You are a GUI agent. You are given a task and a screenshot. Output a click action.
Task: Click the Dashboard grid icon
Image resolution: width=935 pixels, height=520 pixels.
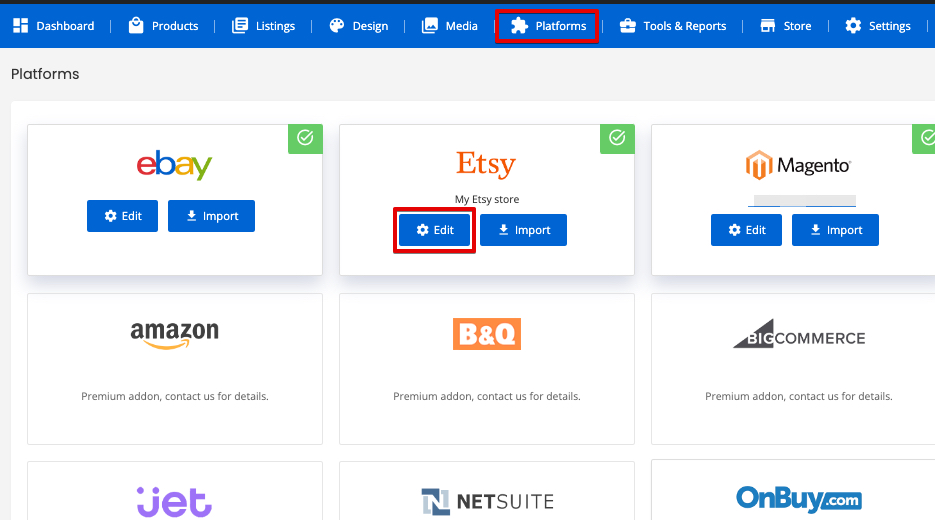(21, 26)
